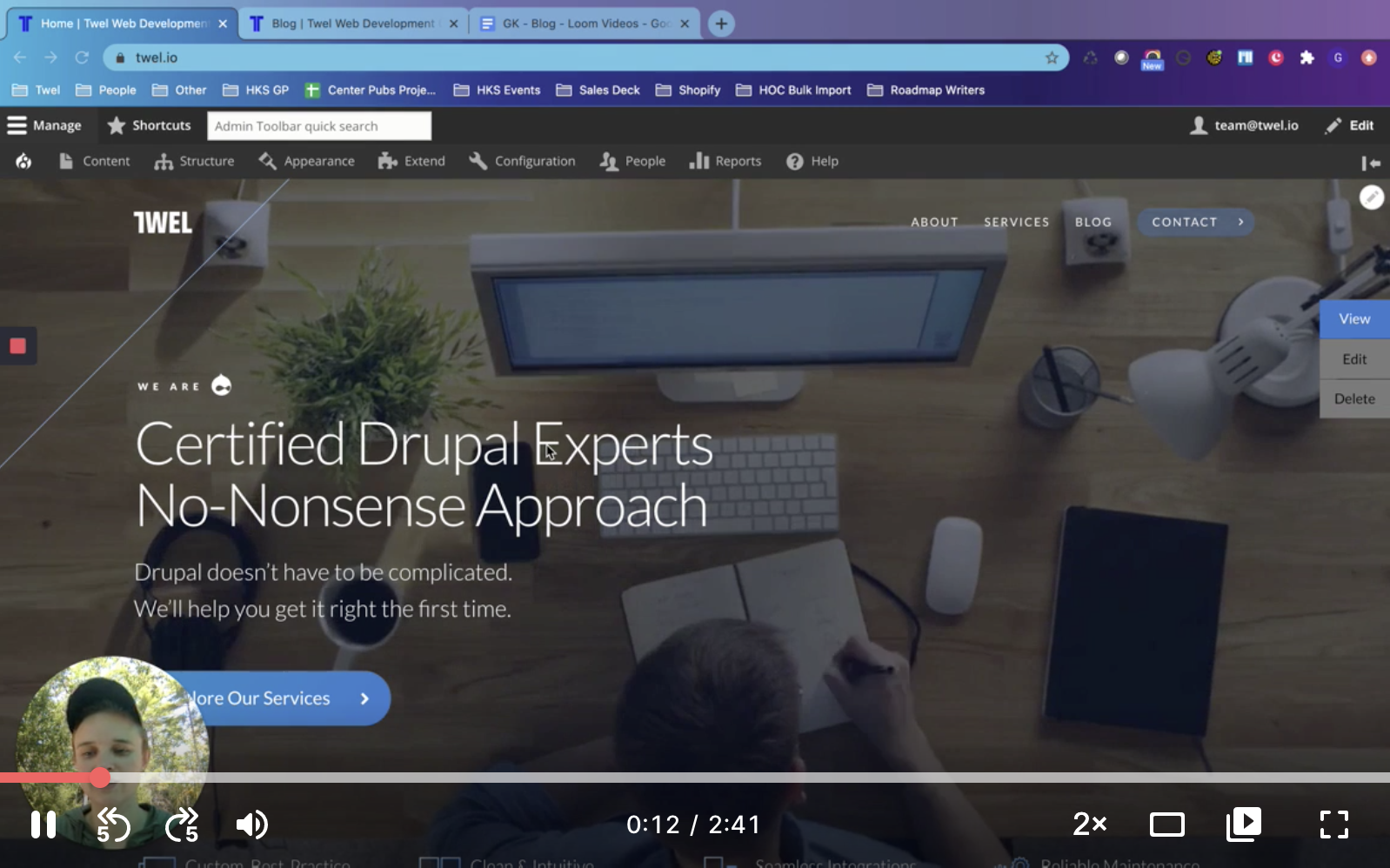This screenshot has width=1390, height=868.
Task: Click the video progress bar handle
Action: pyautogui.click(x=100, y=778)
